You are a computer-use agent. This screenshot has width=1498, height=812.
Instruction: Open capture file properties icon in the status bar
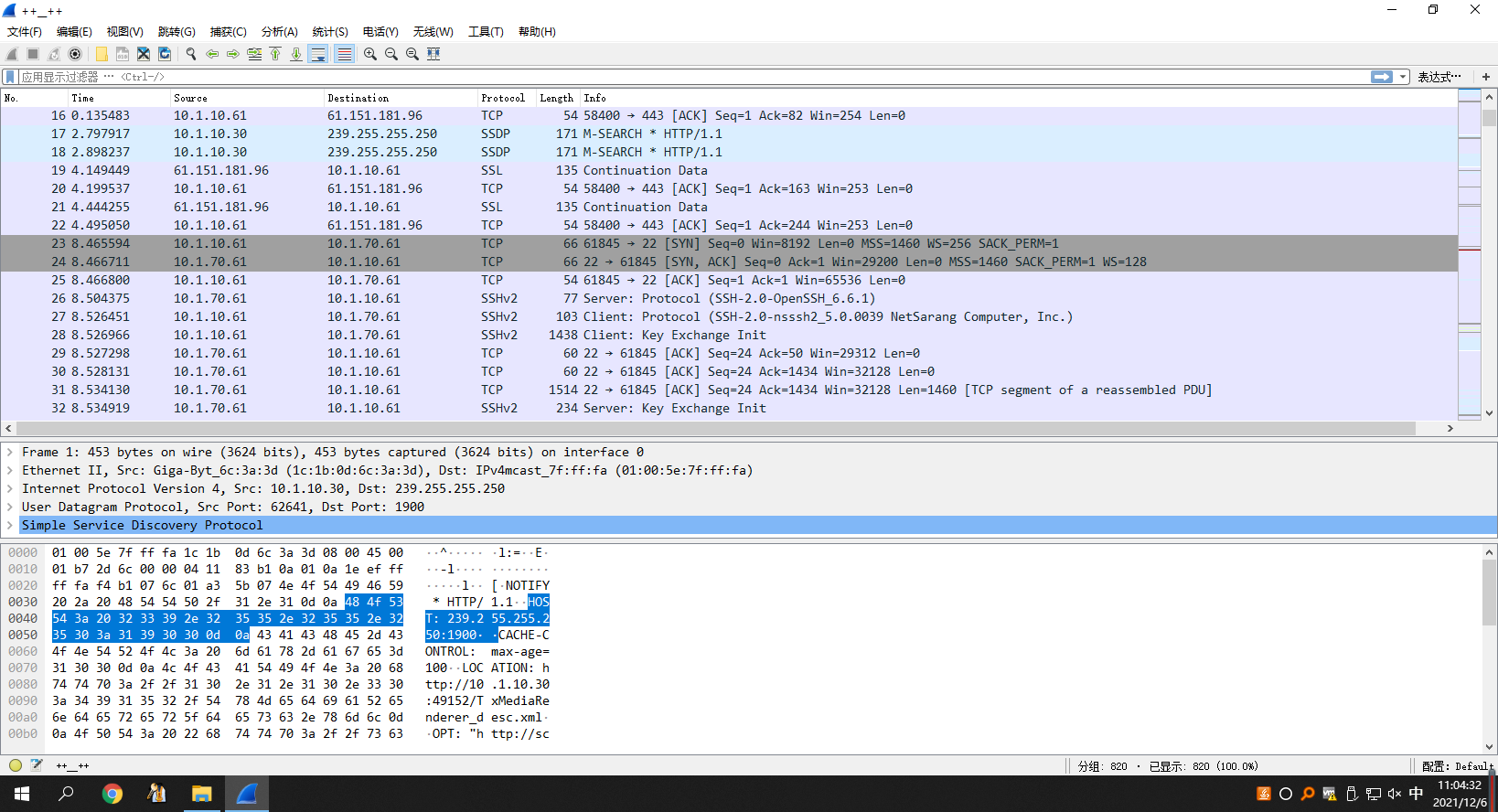[x=37, y=765]
